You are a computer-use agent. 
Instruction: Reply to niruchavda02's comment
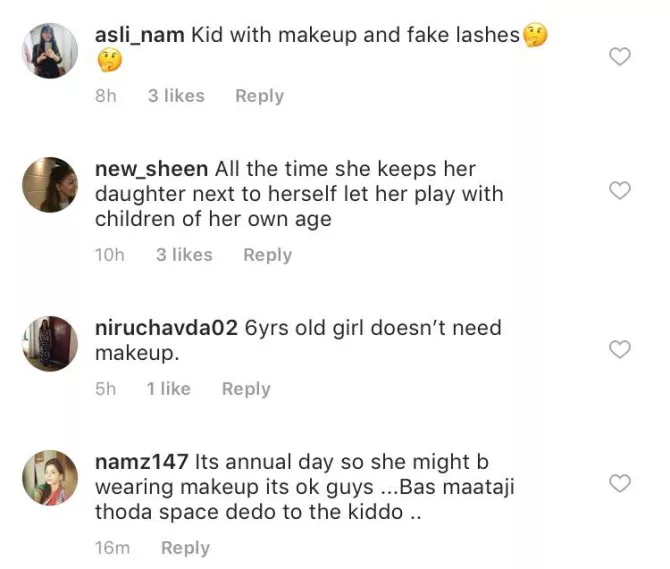tap(246, 389)
